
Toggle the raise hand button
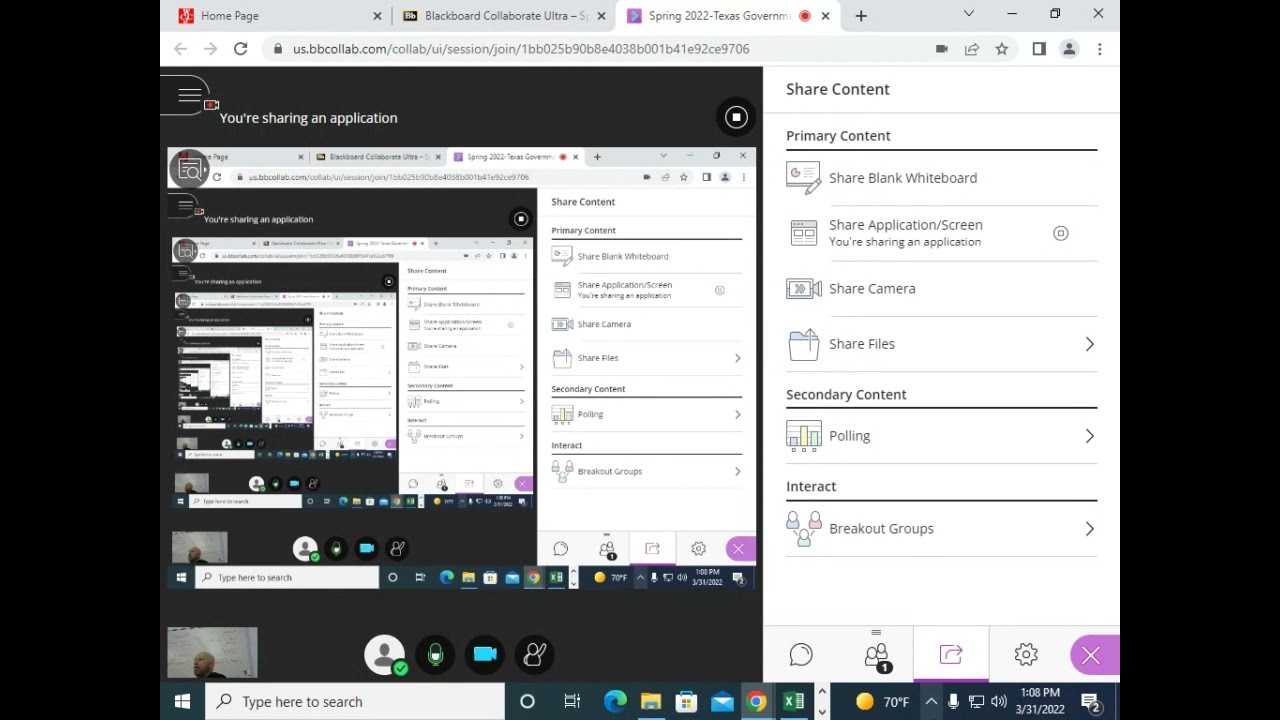(x=535, y=654)
